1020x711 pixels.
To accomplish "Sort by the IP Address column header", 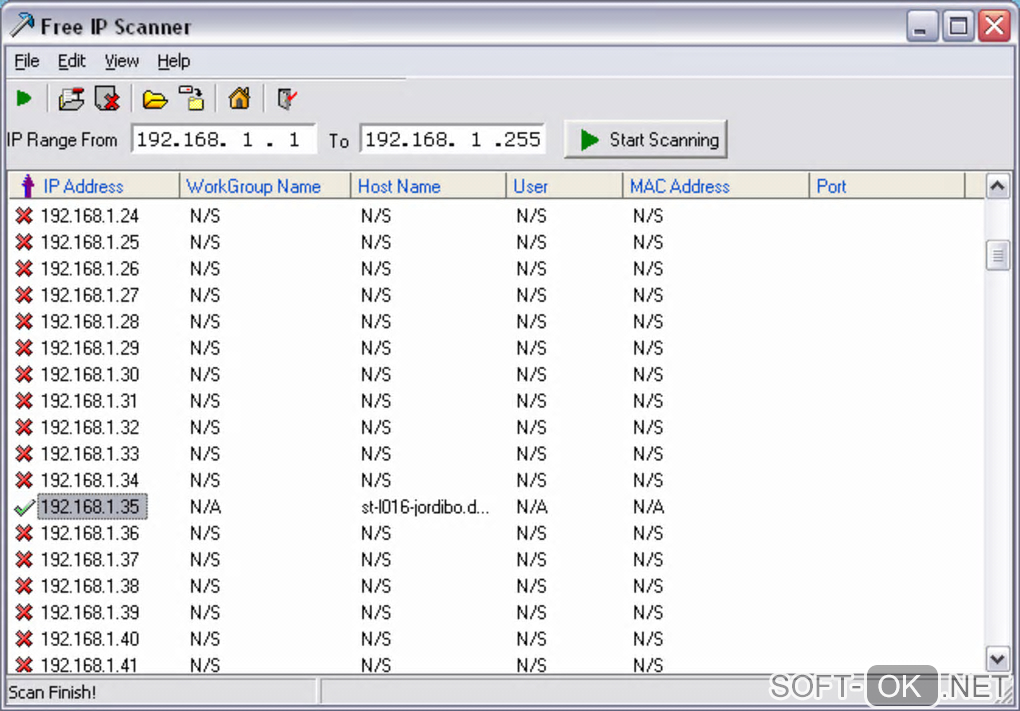I will (93, 186).
